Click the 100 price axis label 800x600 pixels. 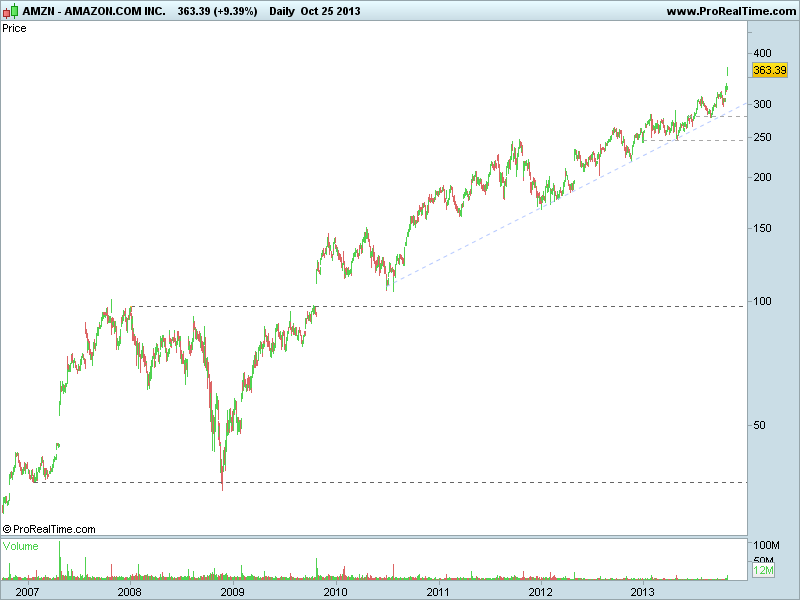[x=762, y=301]
